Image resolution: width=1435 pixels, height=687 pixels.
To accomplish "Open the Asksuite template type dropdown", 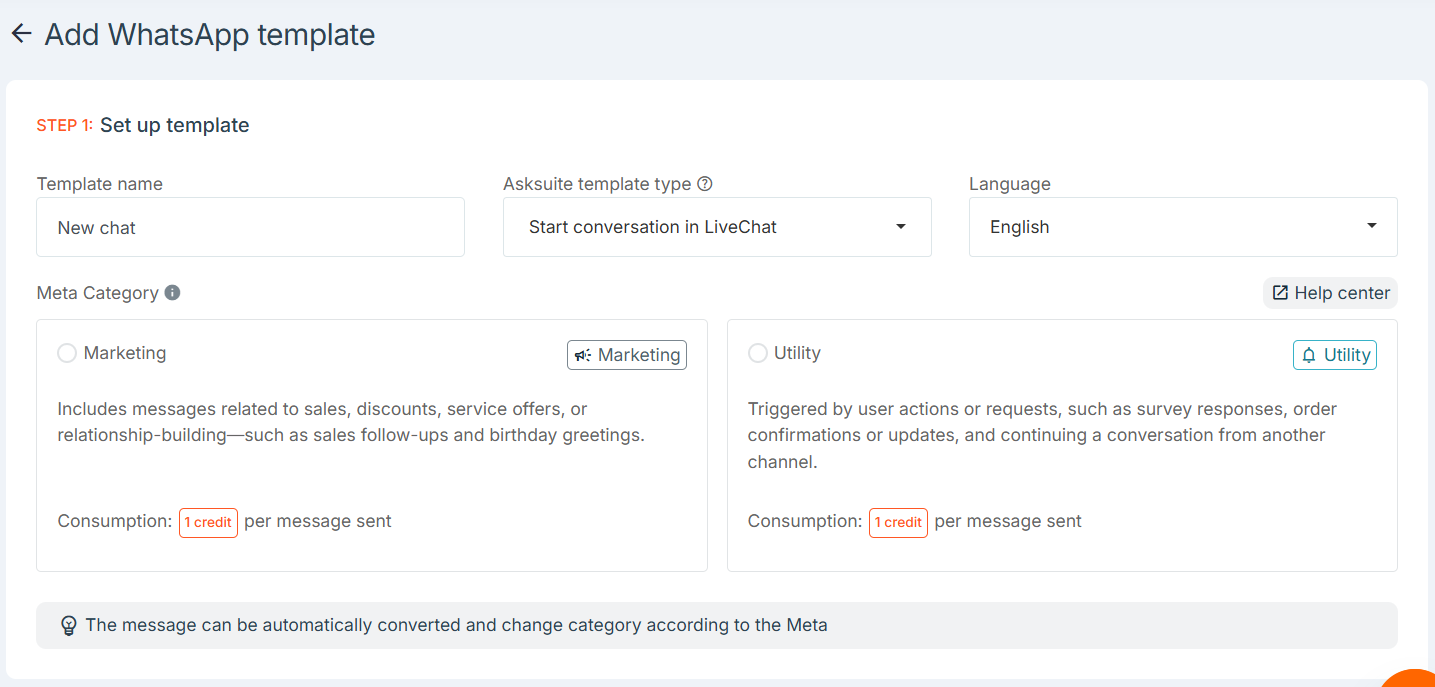I will pyautogui.click(x=717, y=227).
